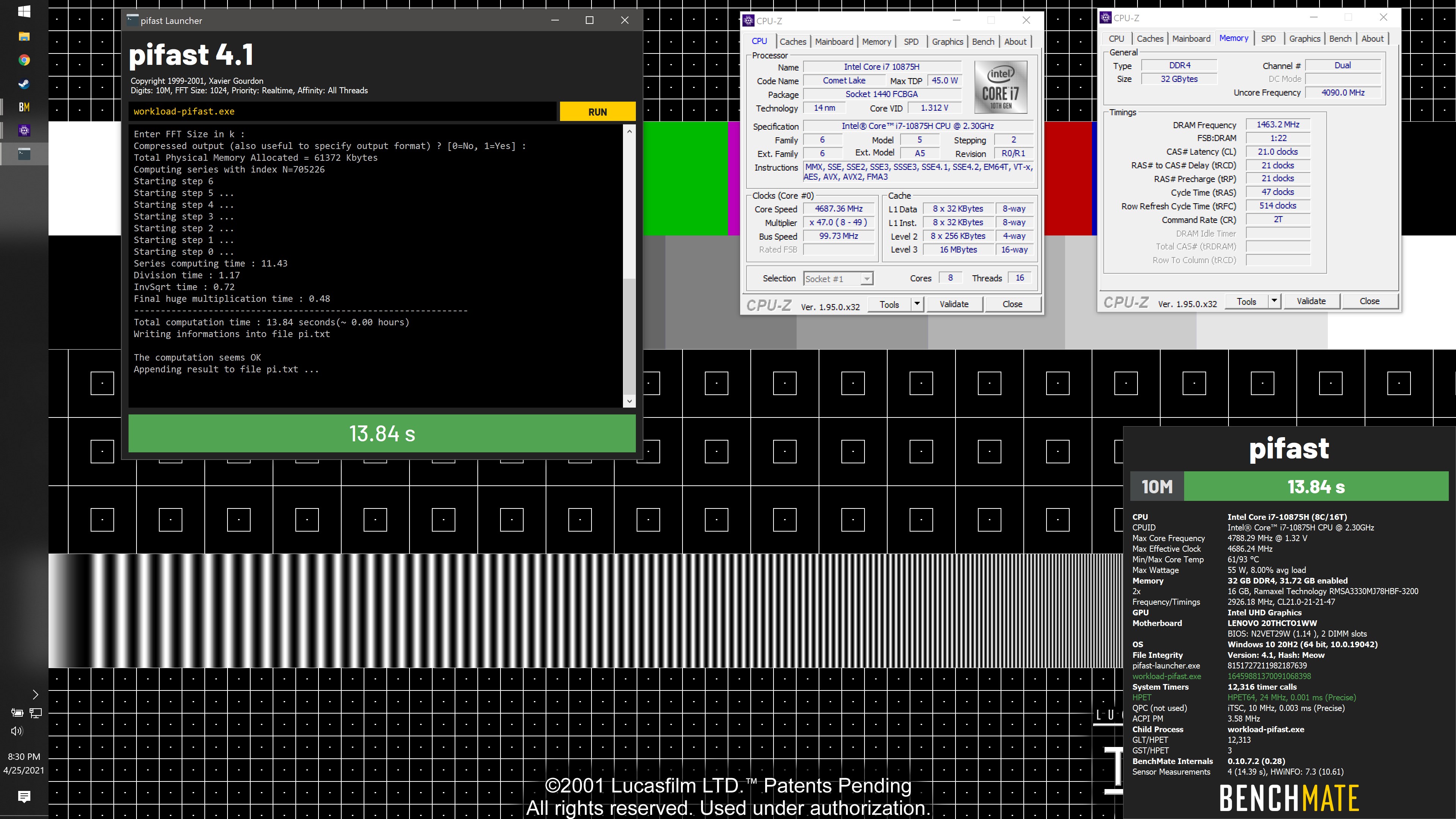Click Validate in right CPU-Z window
The height and width of the screenshot is (819, 1456).
click(x=1311, y=301)
